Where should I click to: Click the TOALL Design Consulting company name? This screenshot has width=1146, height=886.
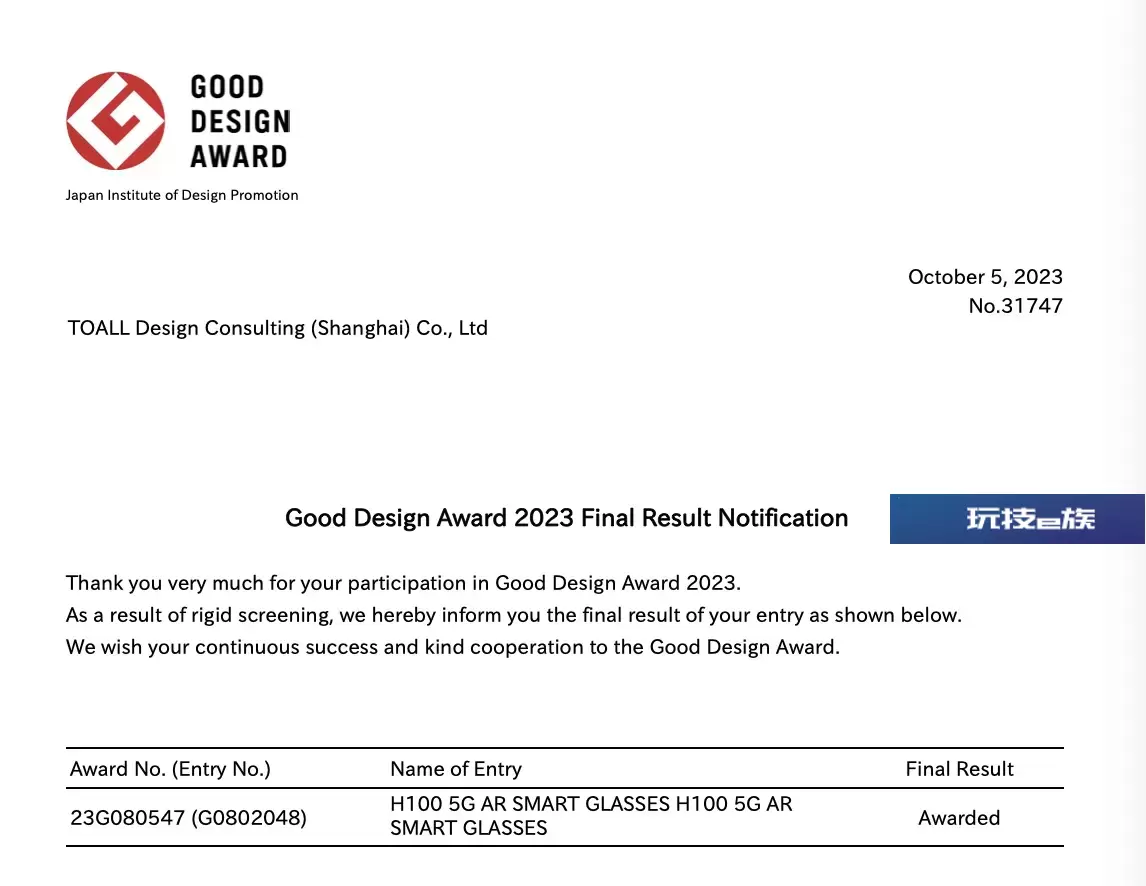tap(277, 328)
